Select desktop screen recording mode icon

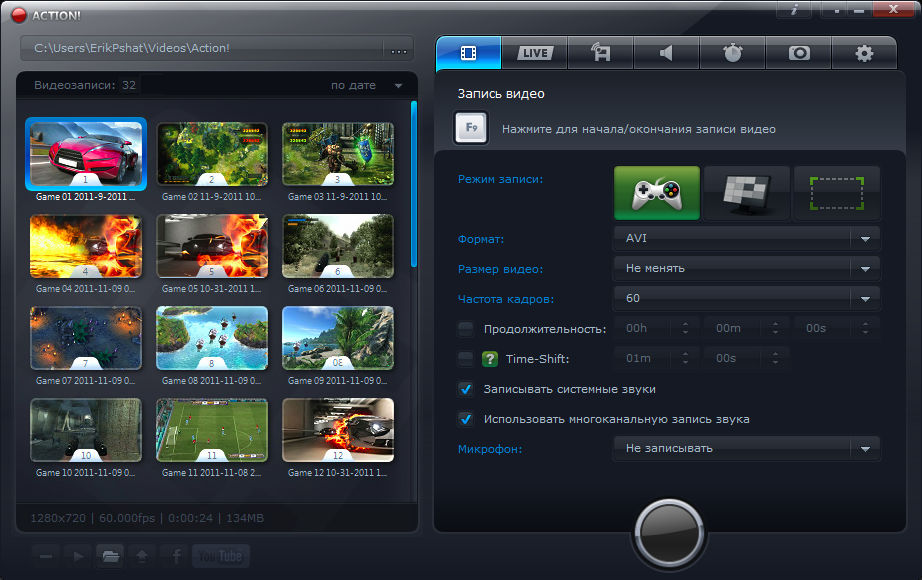point(746,193)
